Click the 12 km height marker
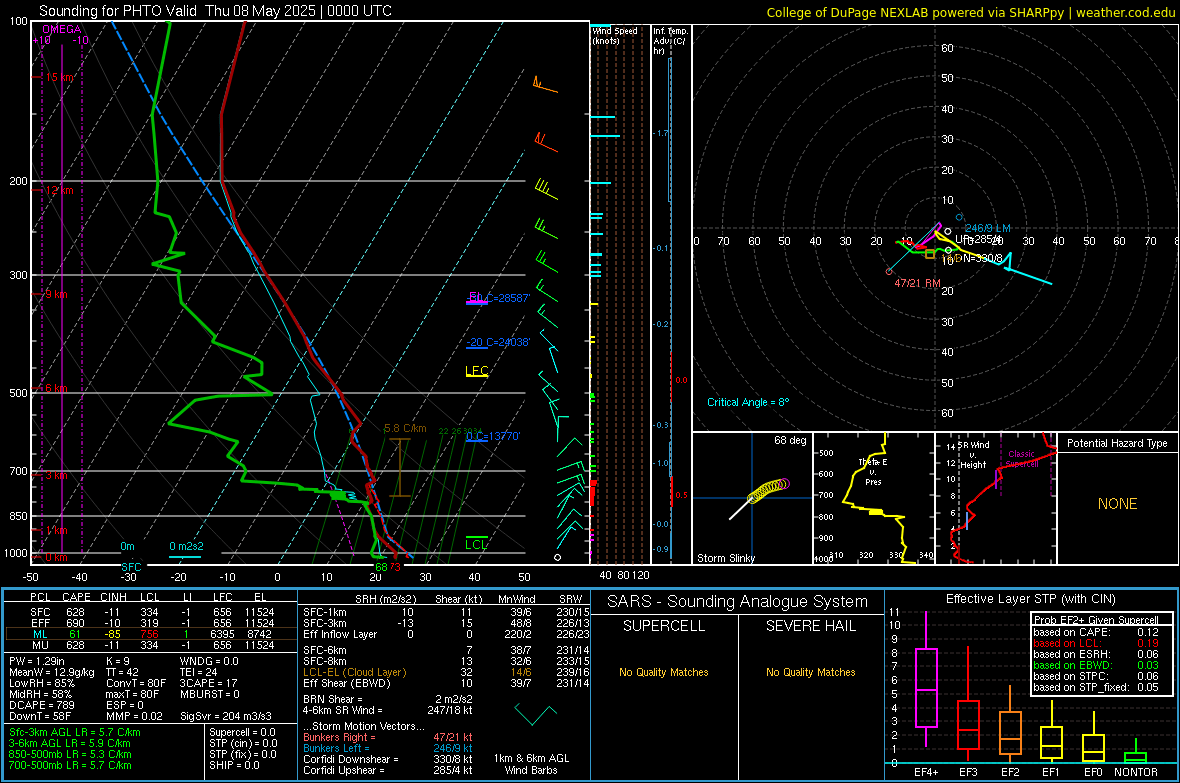This screenshot has width=1180, height=783. 59,190
